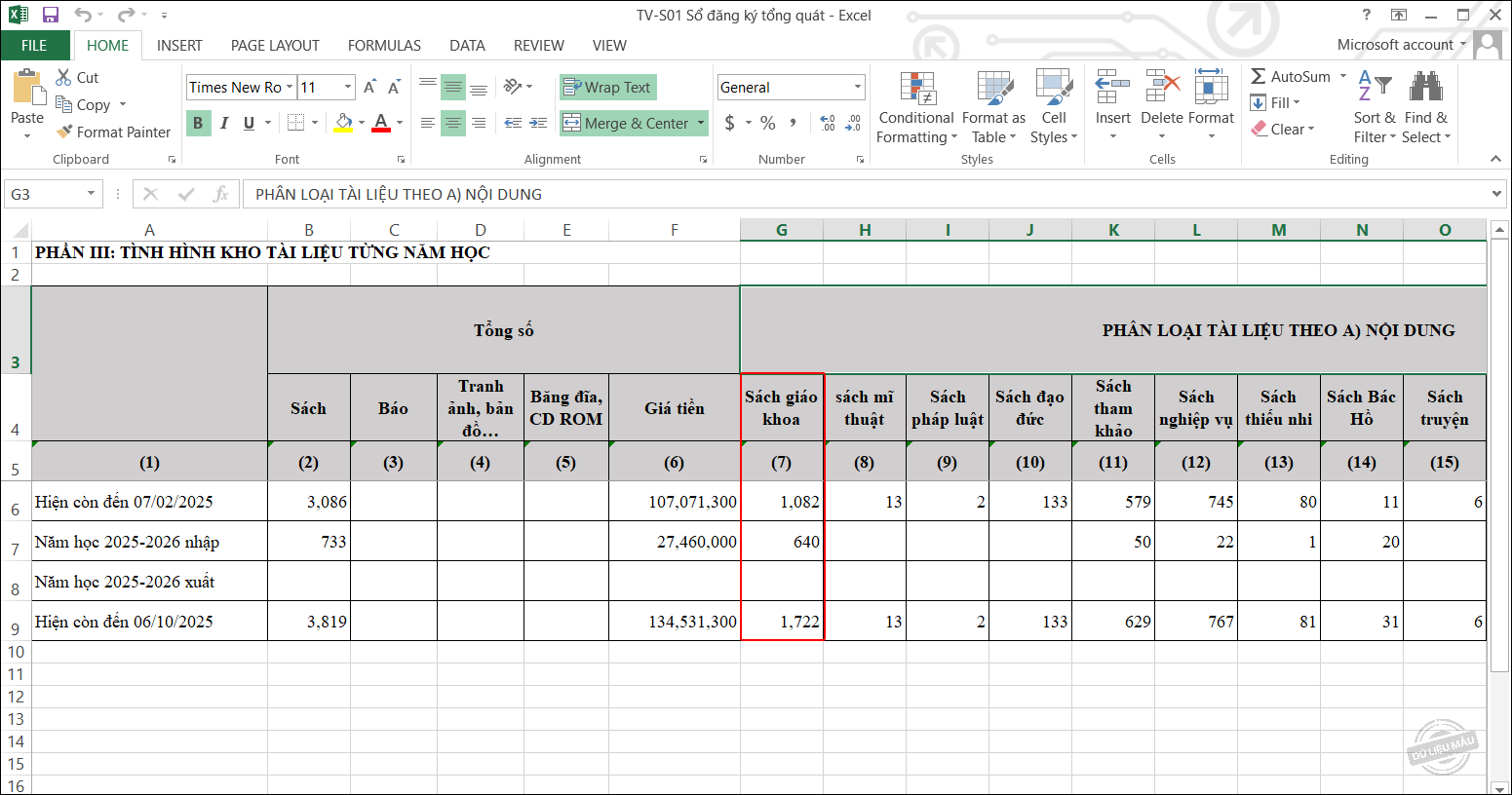
Task: Open Conditional Formatting options
Action: click(915, 108)
